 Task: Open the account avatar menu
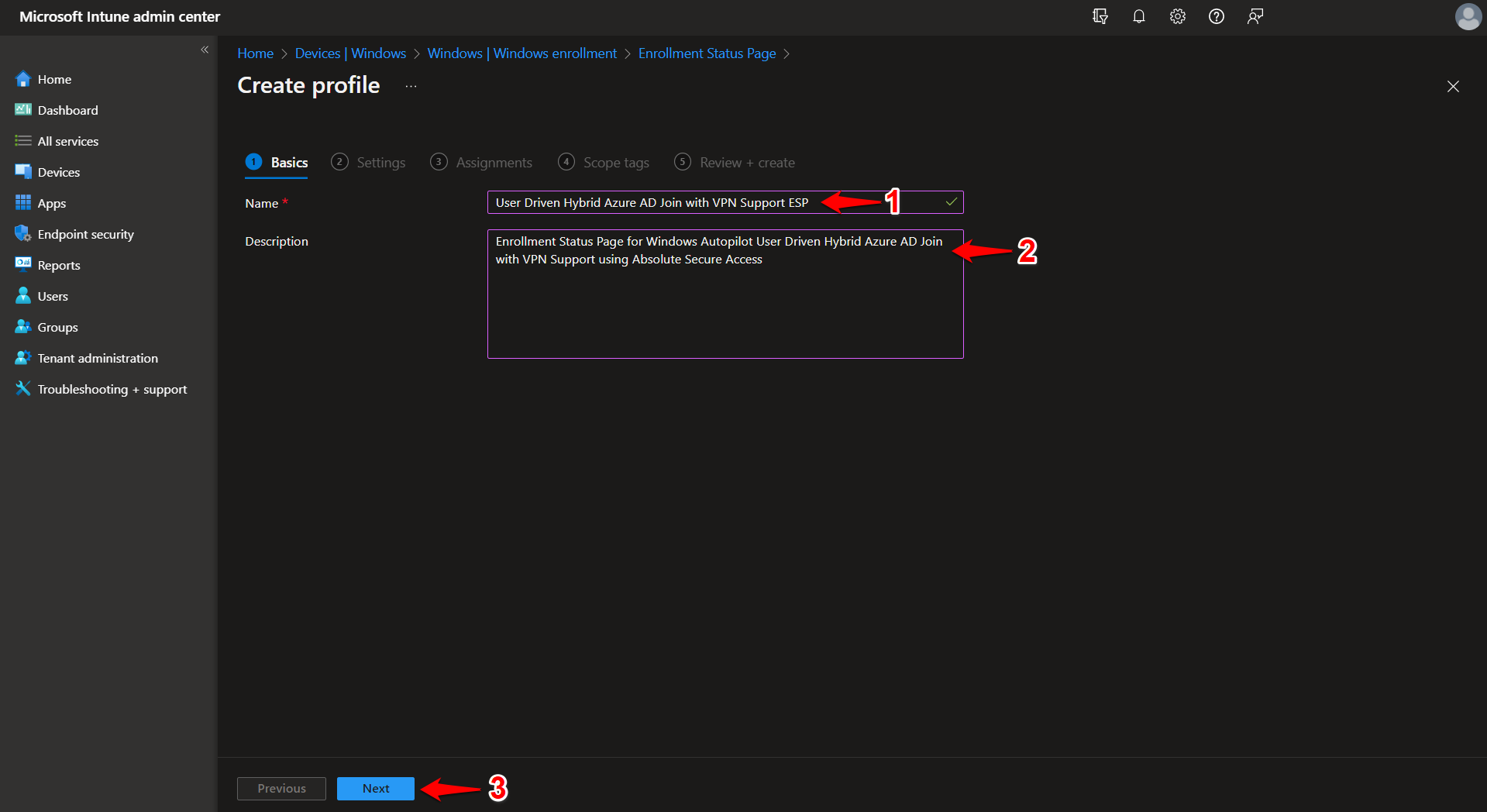[x=1468, y=16]
